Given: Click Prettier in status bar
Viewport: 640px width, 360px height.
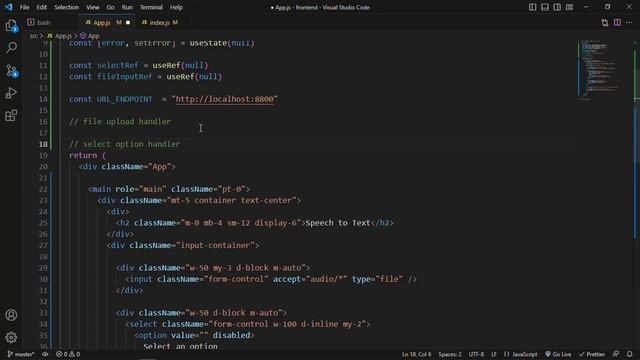Looking at the screenshot, I should (592, 354).
